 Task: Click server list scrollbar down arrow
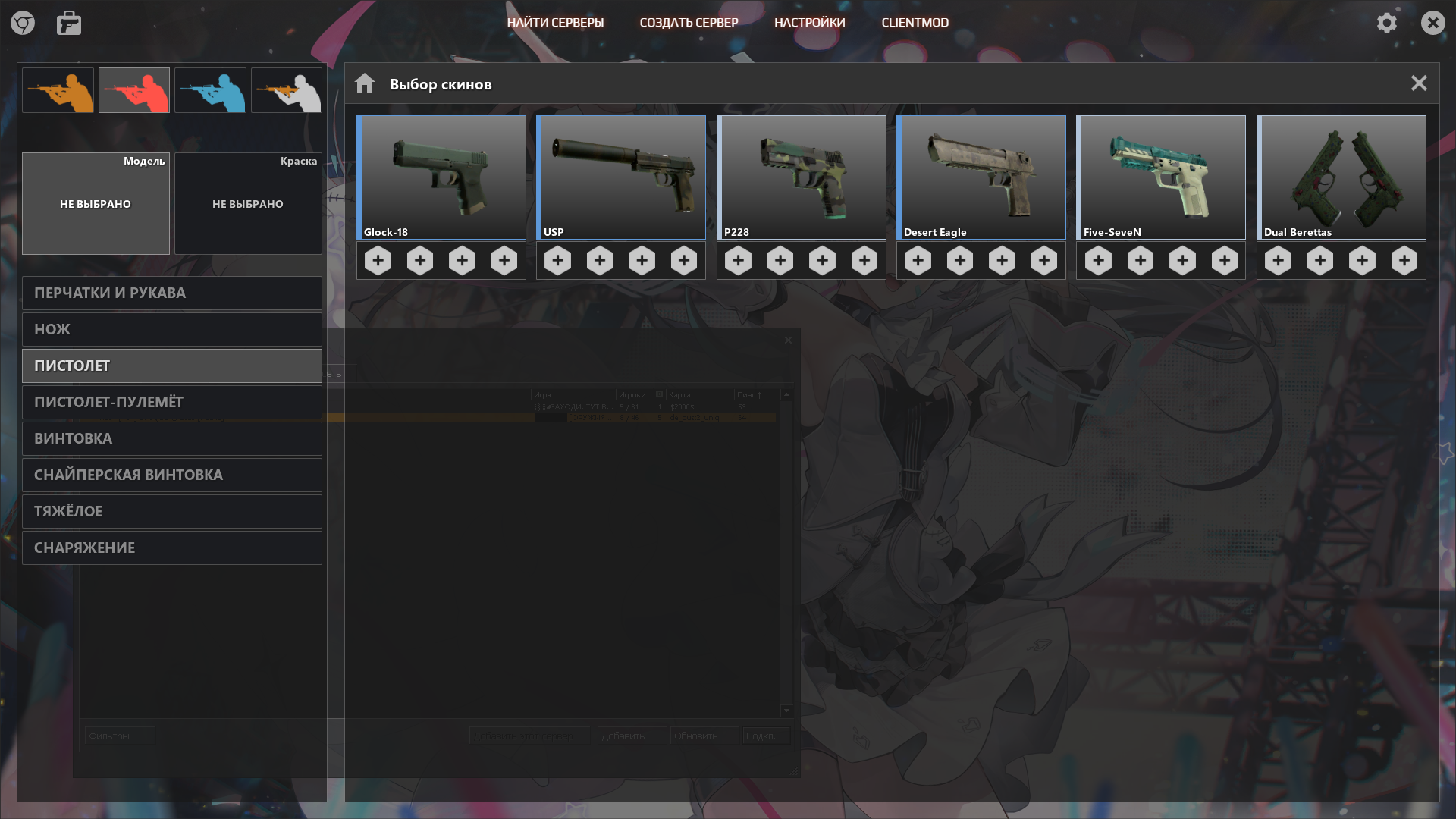point(786,711)
